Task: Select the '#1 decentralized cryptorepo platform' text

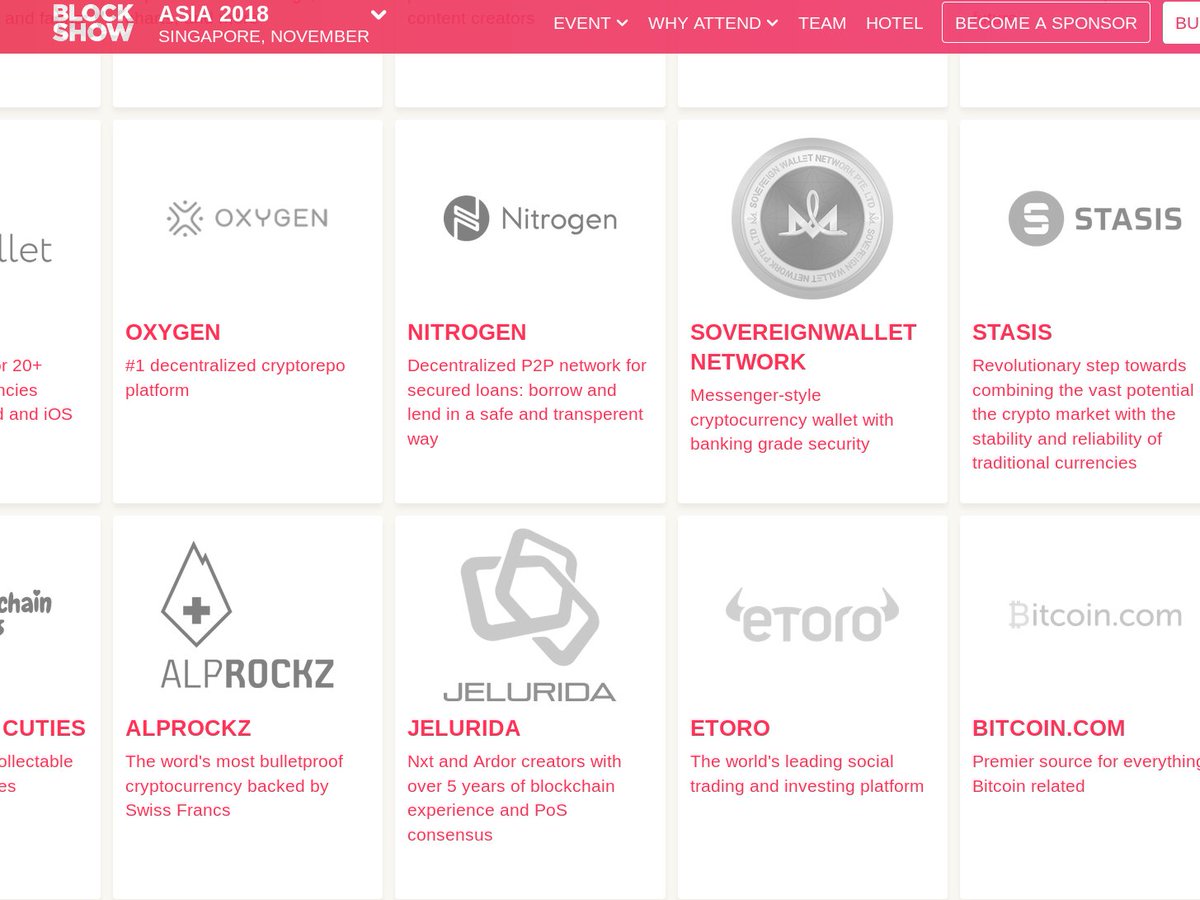Action: 235,378
